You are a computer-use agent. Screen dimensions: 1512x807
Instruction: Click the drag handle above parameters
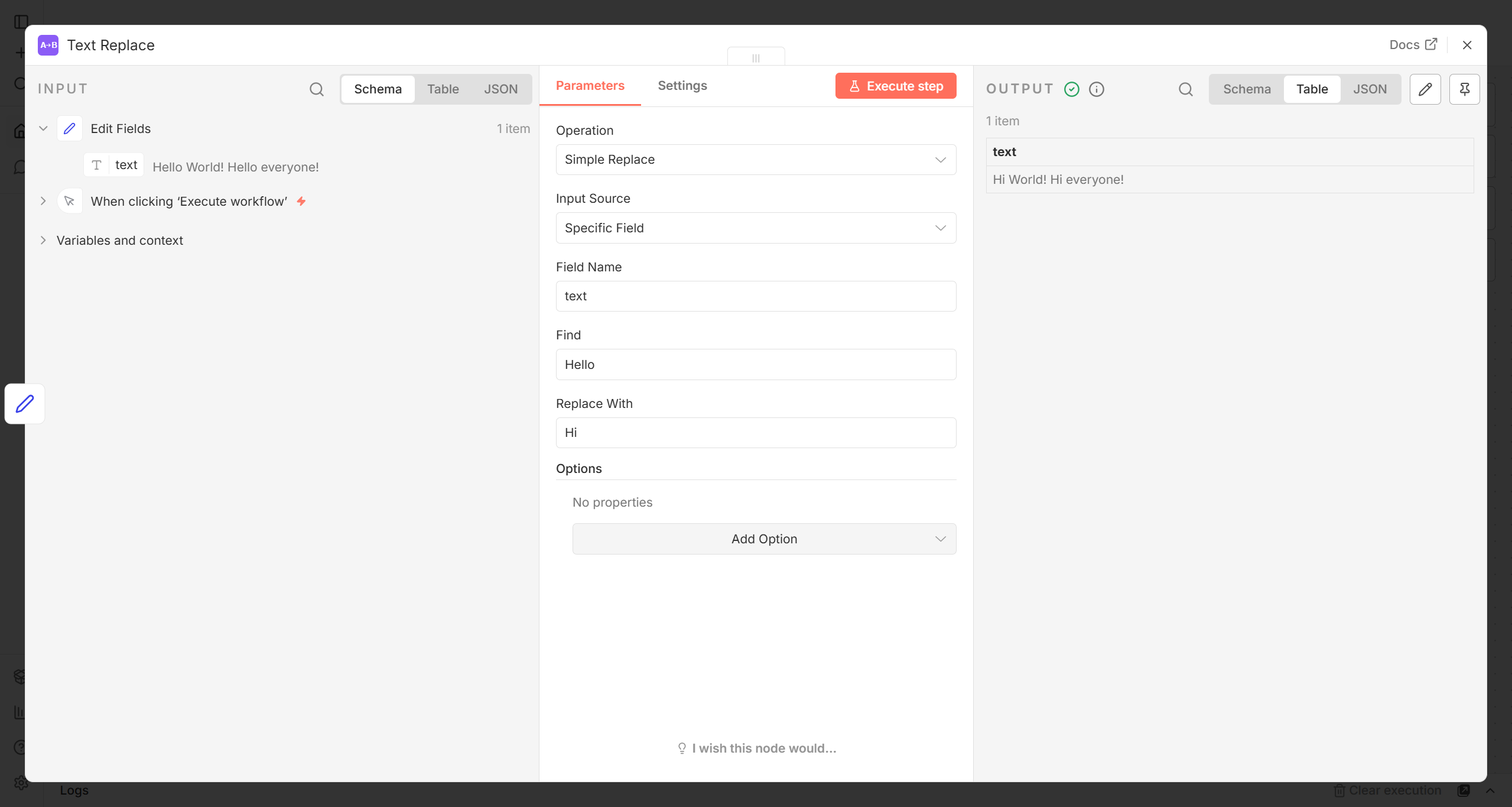(756, 57)
